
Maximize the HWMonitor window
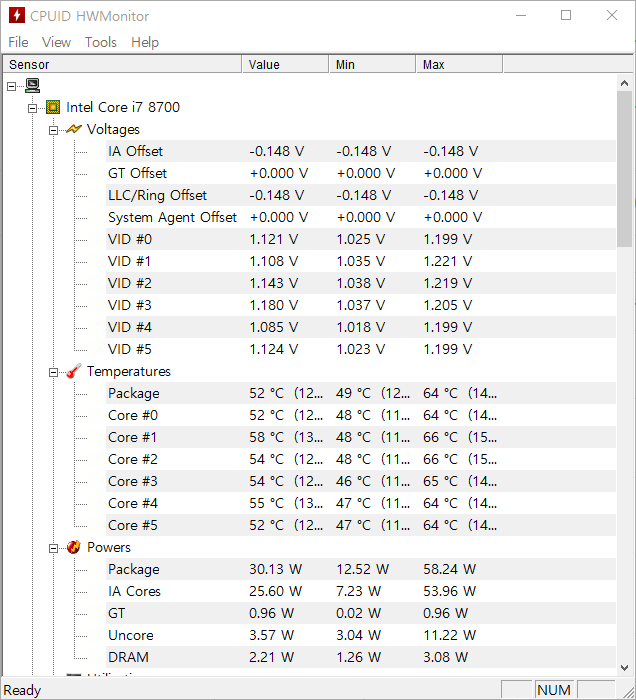click(566, 15)
